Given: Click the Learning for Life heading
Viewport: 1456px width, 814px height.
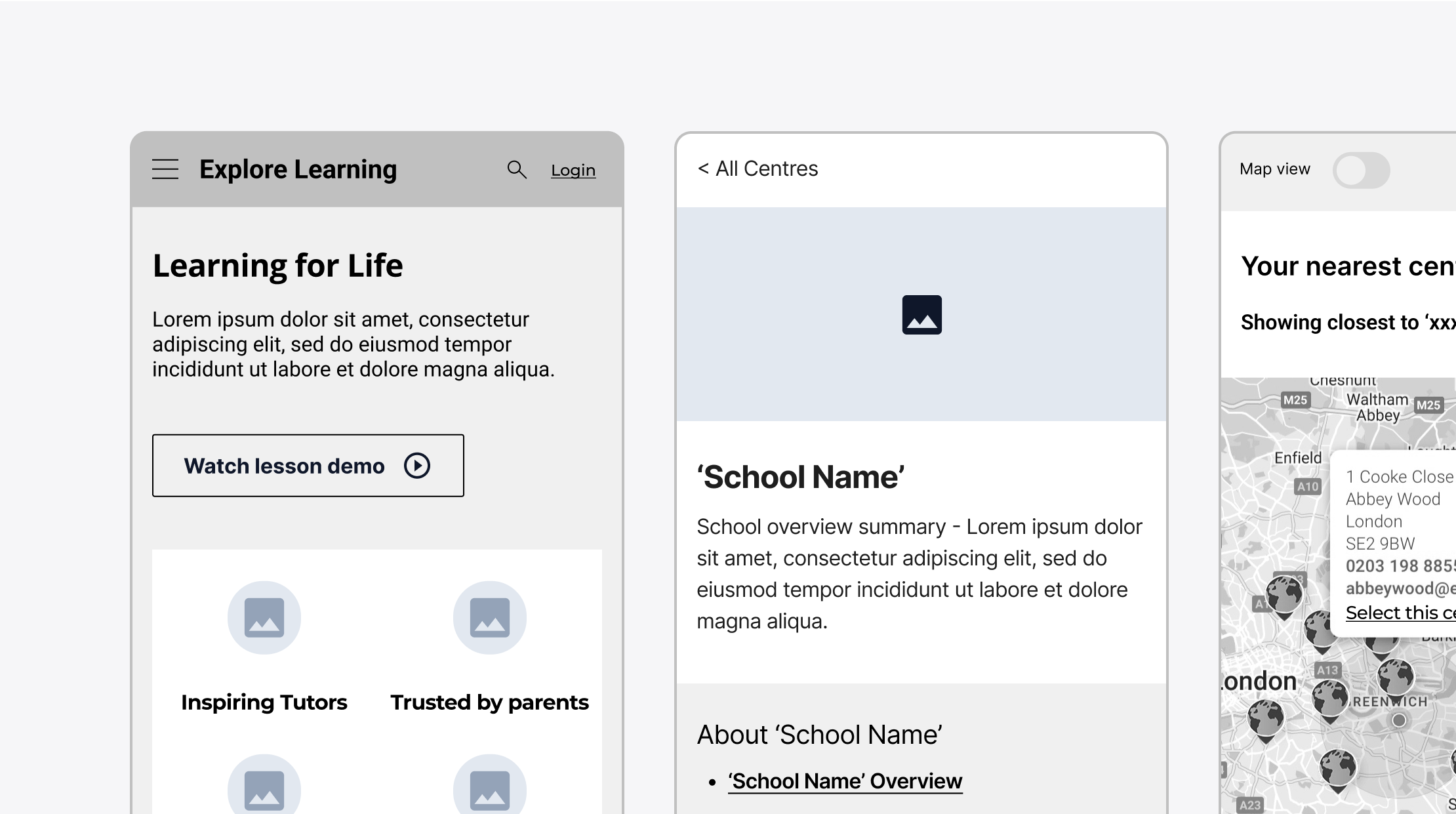Looking at the screenshot, I should [277, 266].
